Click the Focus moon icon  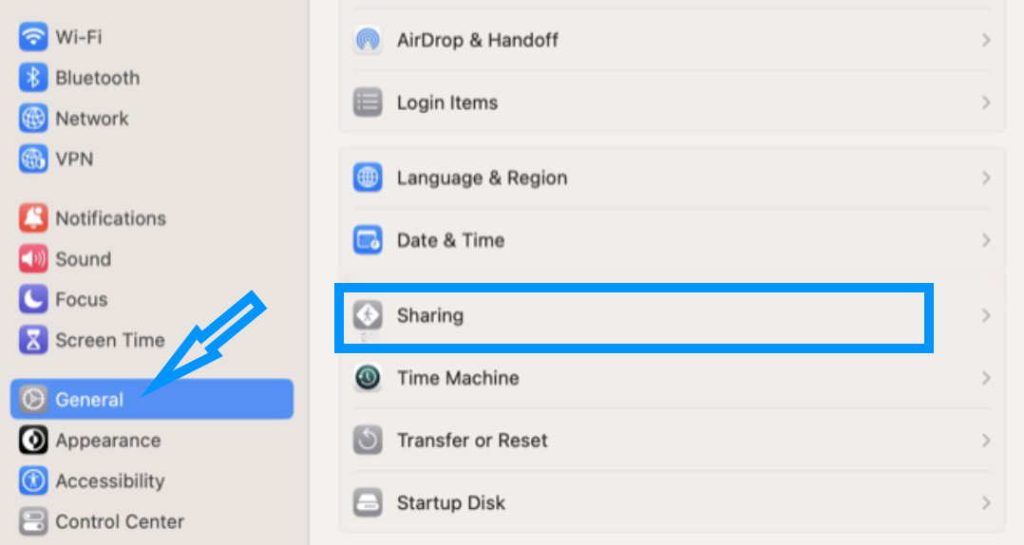[x=33, y=299]
